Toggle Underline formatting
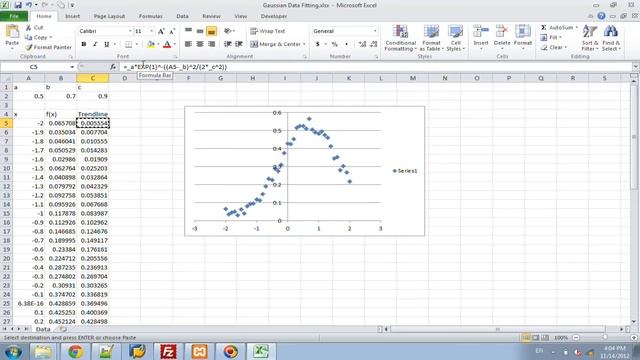 pyautogui.click(x=107, y=44)
